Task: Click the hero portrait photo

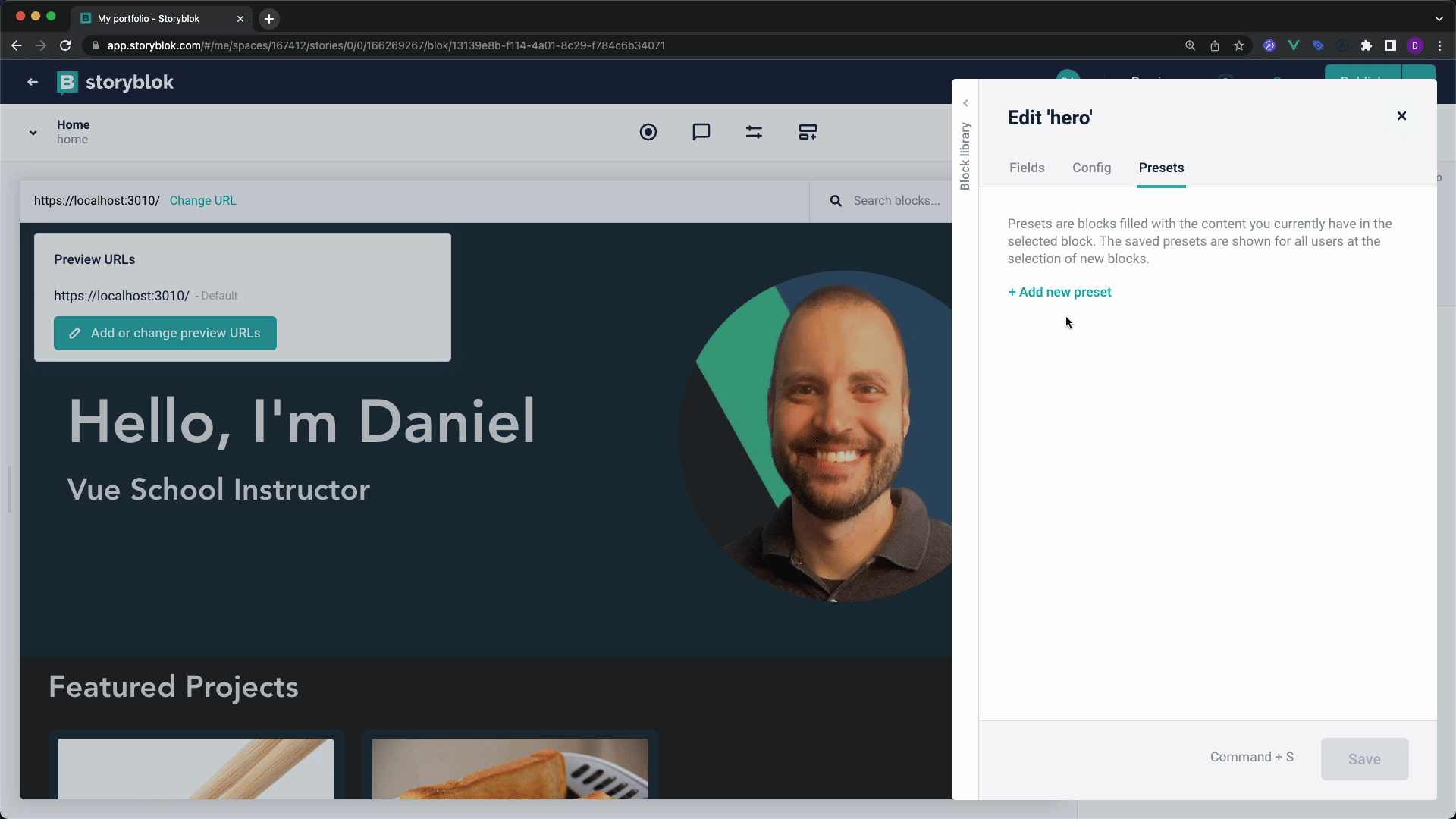Action: tap(815, 437)
